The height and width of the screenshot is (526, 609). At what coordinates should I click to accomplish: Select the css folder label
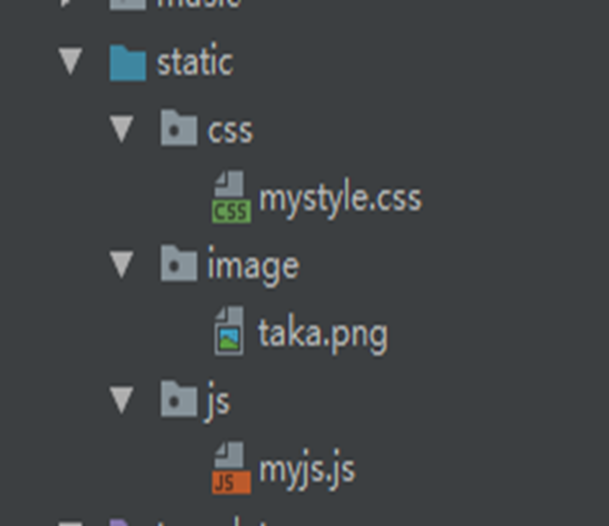point(230,131)
